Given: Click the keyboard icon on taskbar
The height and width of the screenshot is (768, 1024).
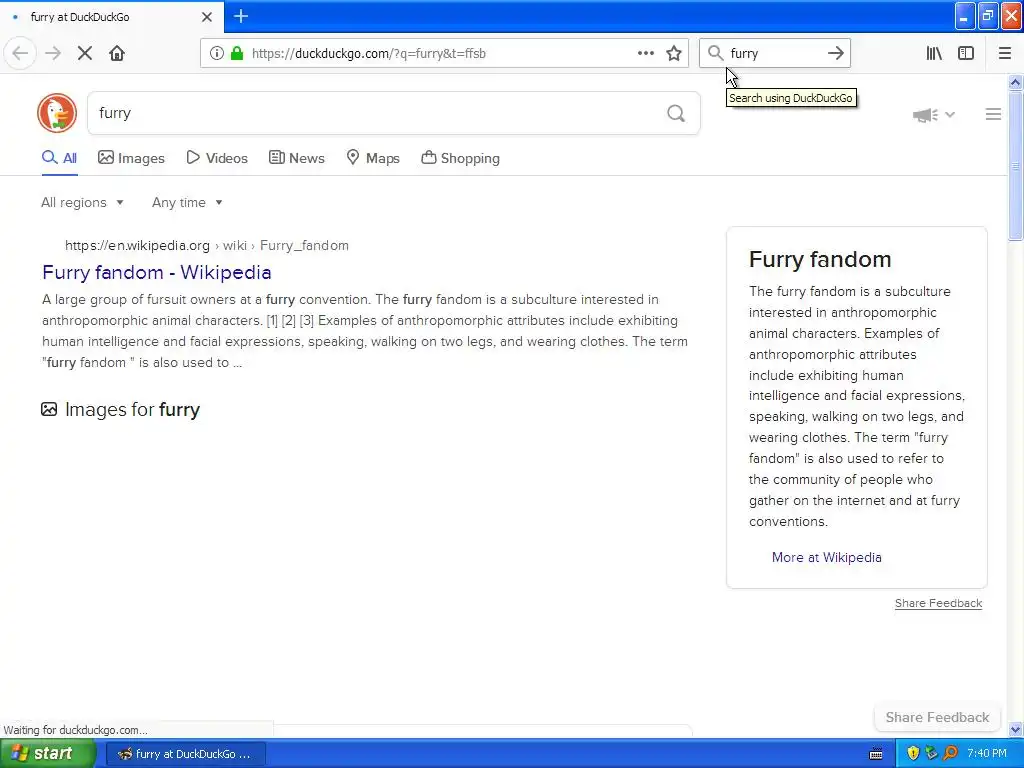Looking at the screenshot, I should pyautogui.click(x=876, y=754).
